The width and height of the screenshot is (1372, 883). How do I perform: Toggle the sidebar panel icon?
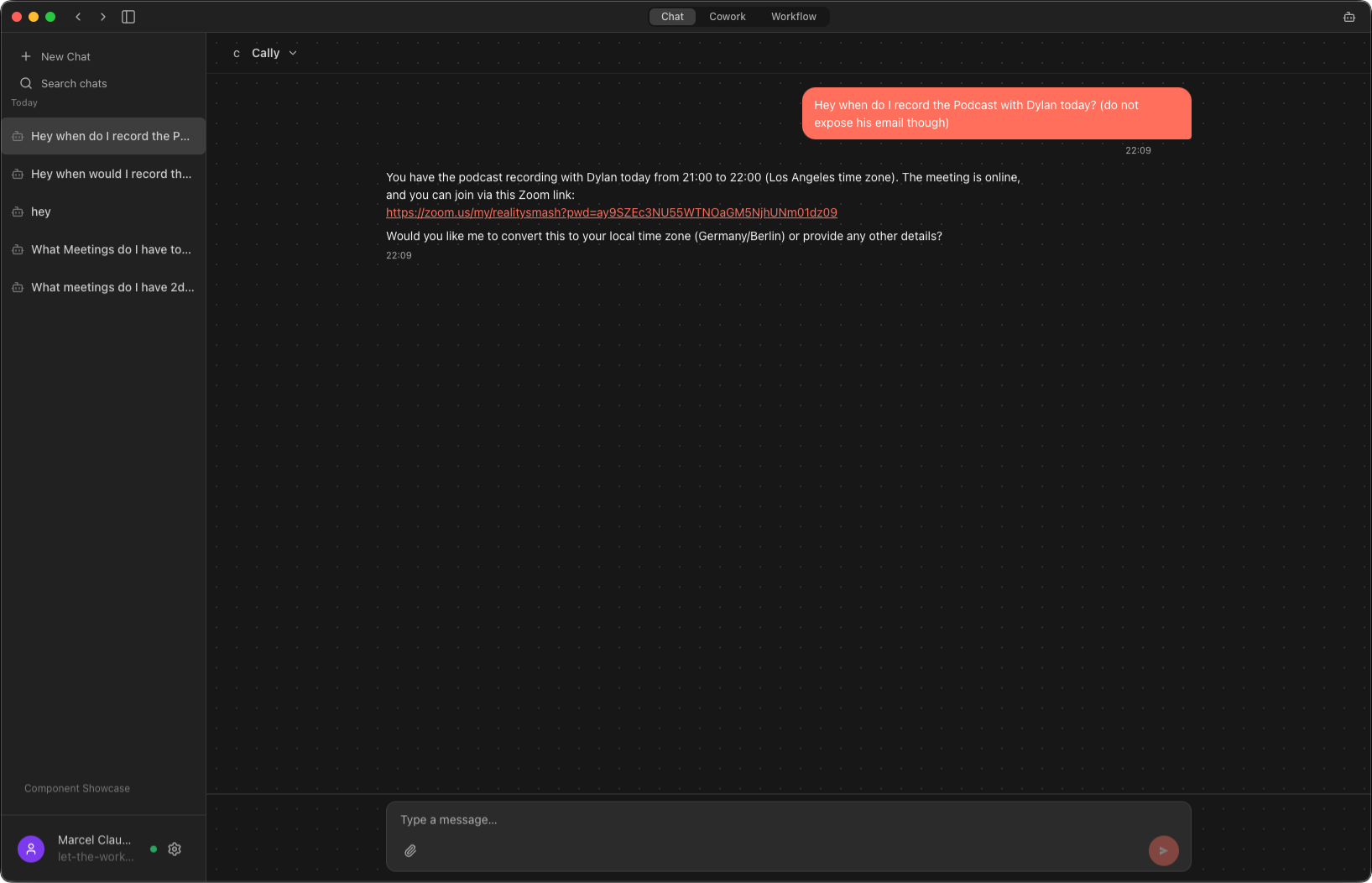128,17
